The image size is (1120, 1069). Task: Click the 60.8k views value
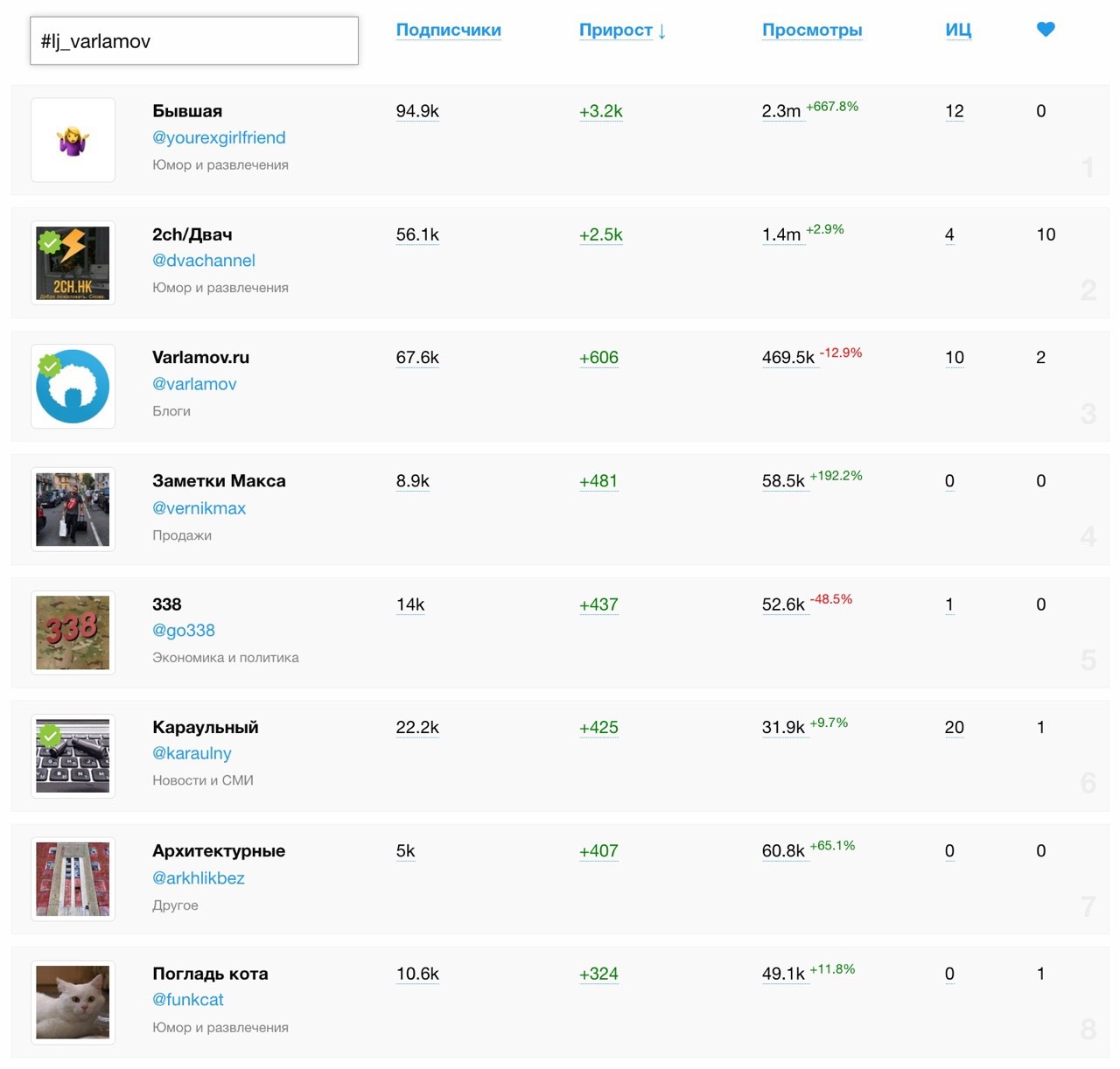pyautogui.click(x=783, y=850)
